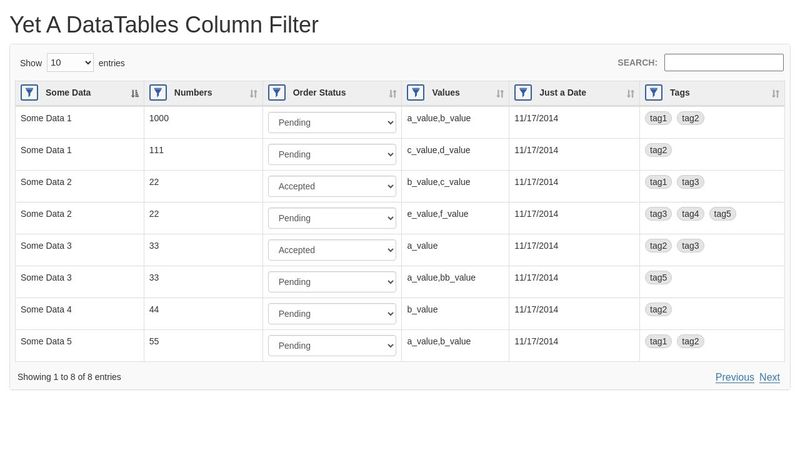Go to the Next page

coord(769,377)
